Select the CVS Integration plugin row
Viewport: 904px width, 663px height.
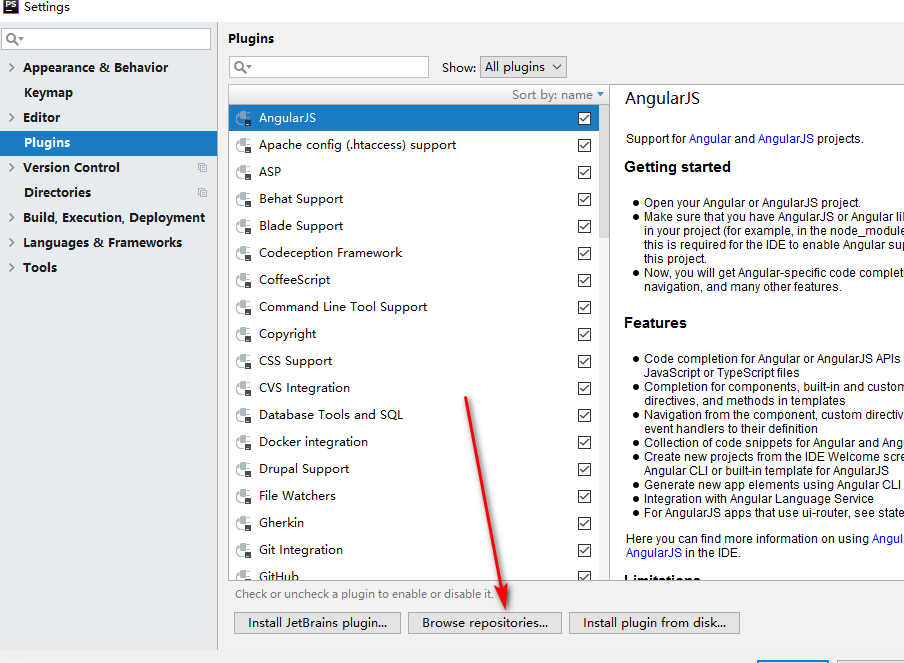coord(414,388)
